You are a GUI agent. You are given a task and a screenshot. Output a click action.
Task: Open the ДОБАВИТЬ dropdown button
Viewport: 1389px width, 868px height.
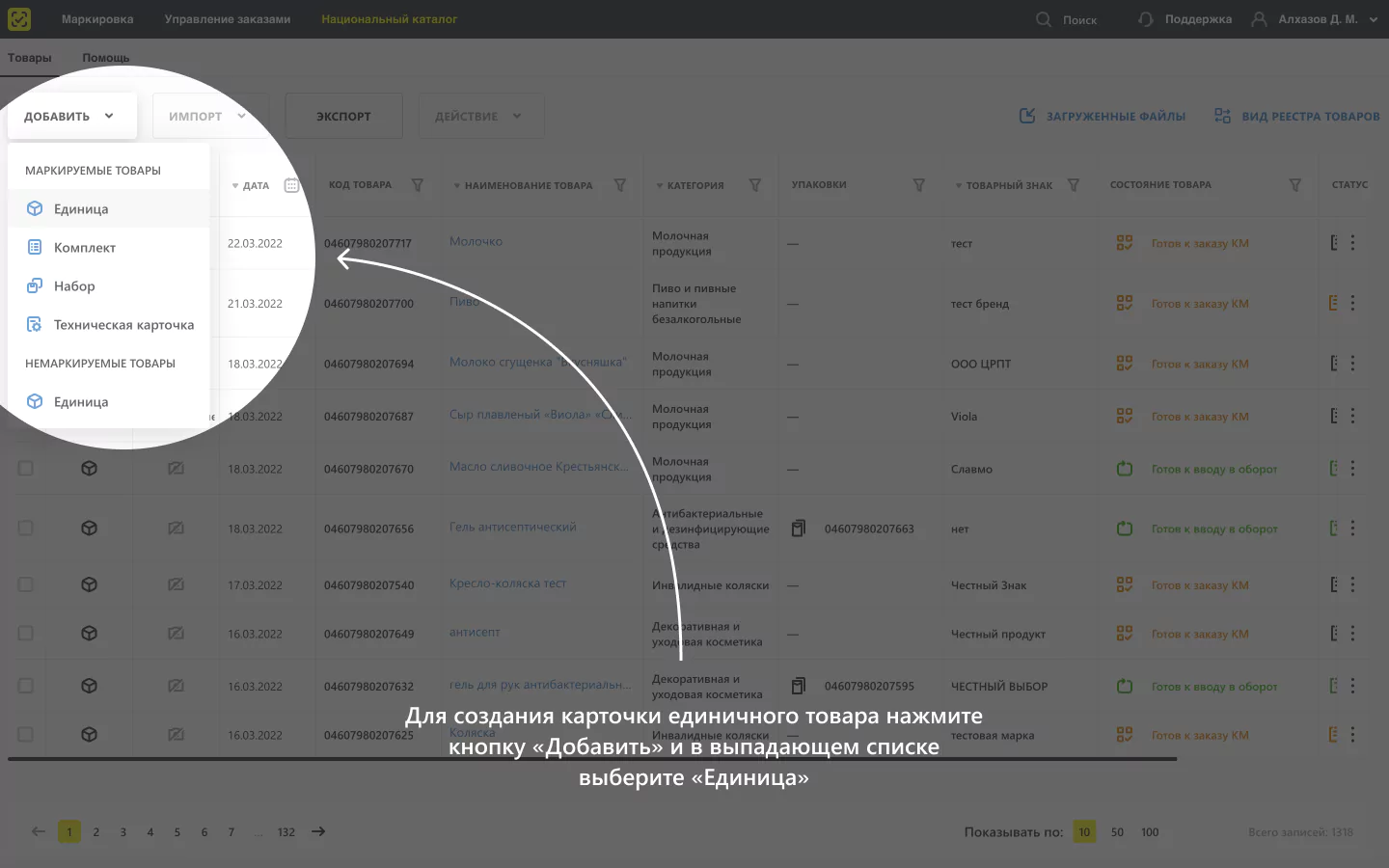tap(72, 116)
